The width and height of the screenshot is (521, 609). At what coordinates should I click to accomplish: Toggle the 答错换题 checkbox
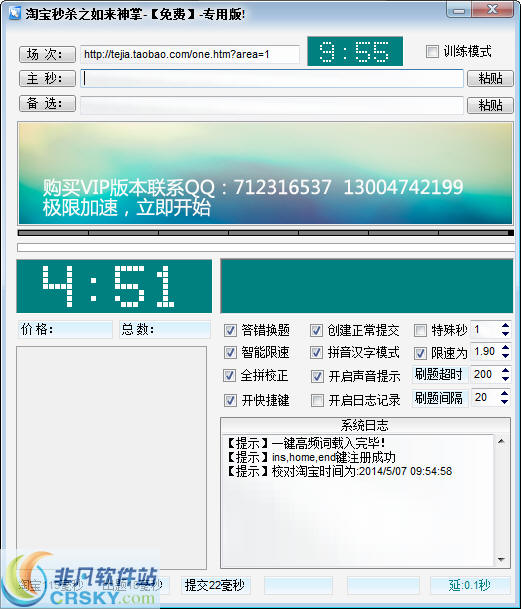pos(230,331)
